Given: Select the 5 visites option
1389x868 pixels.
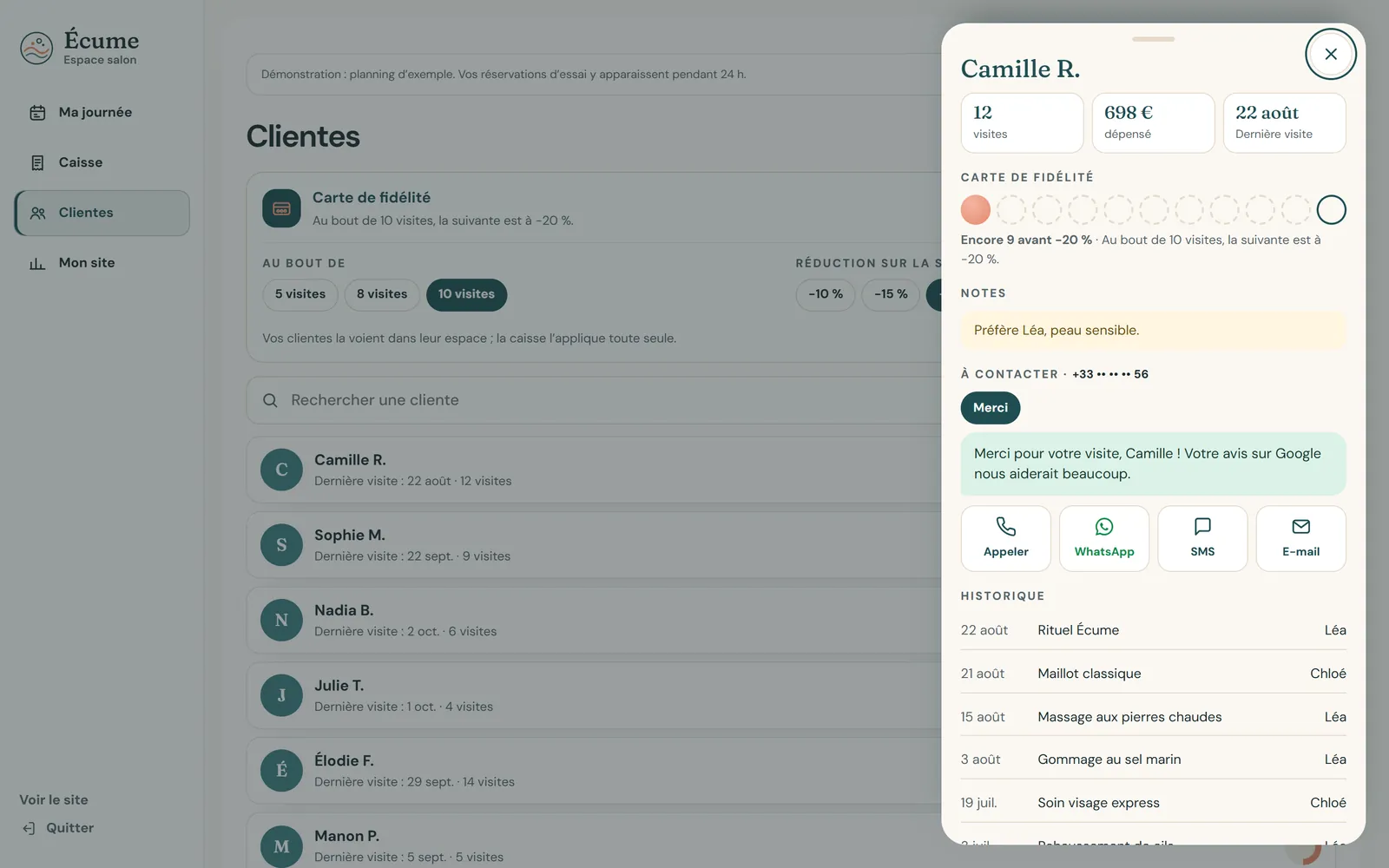Looking at the screenshot, I should coord(300,294).
